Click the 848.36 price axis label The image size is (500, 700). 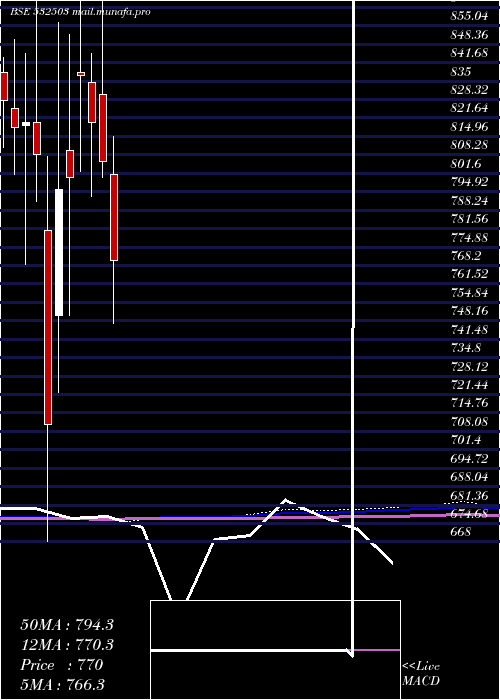pos(469,34)
